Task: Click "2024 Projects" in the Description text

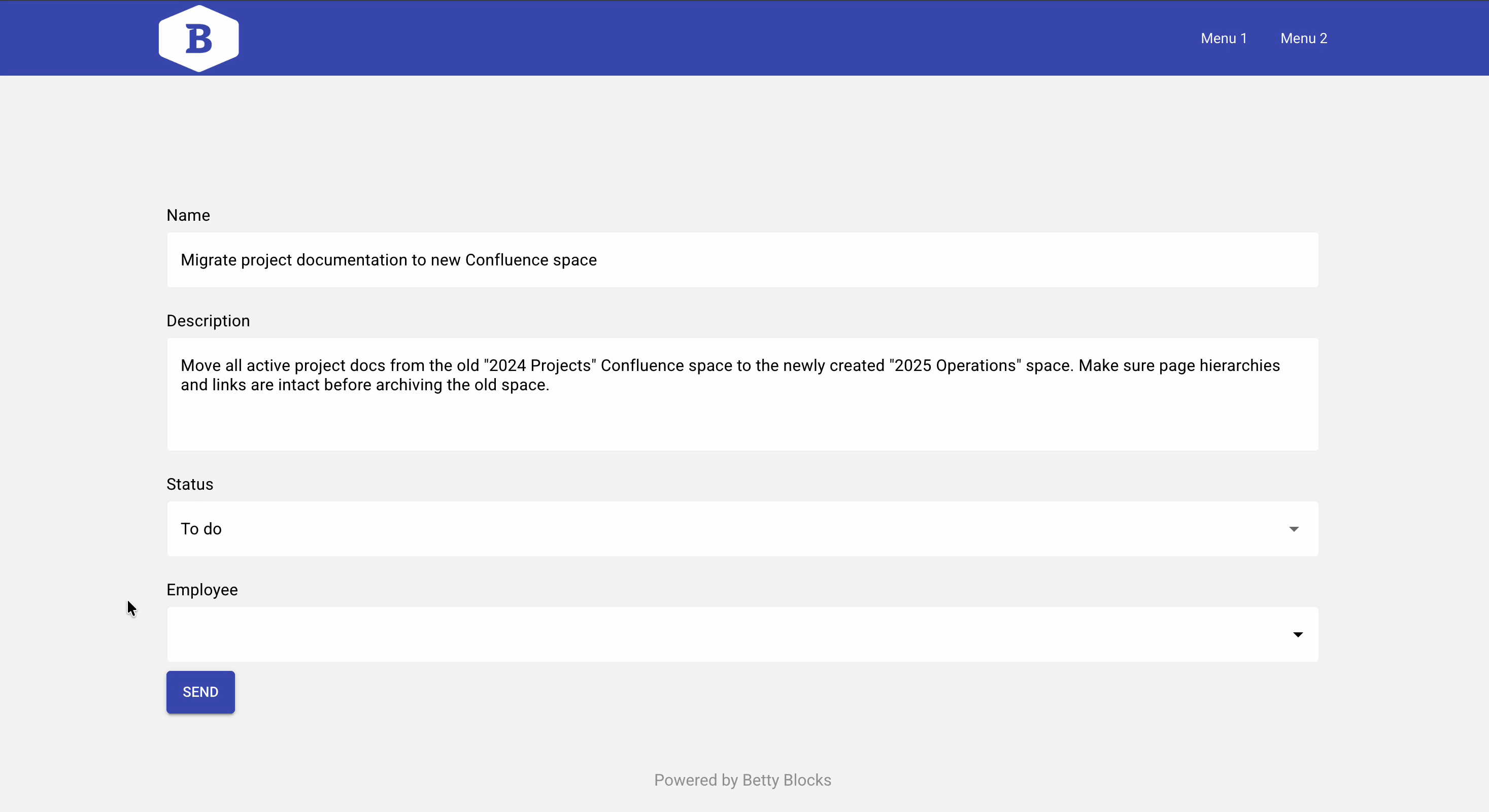Action: pyautogui.click(x=540, y=365)
